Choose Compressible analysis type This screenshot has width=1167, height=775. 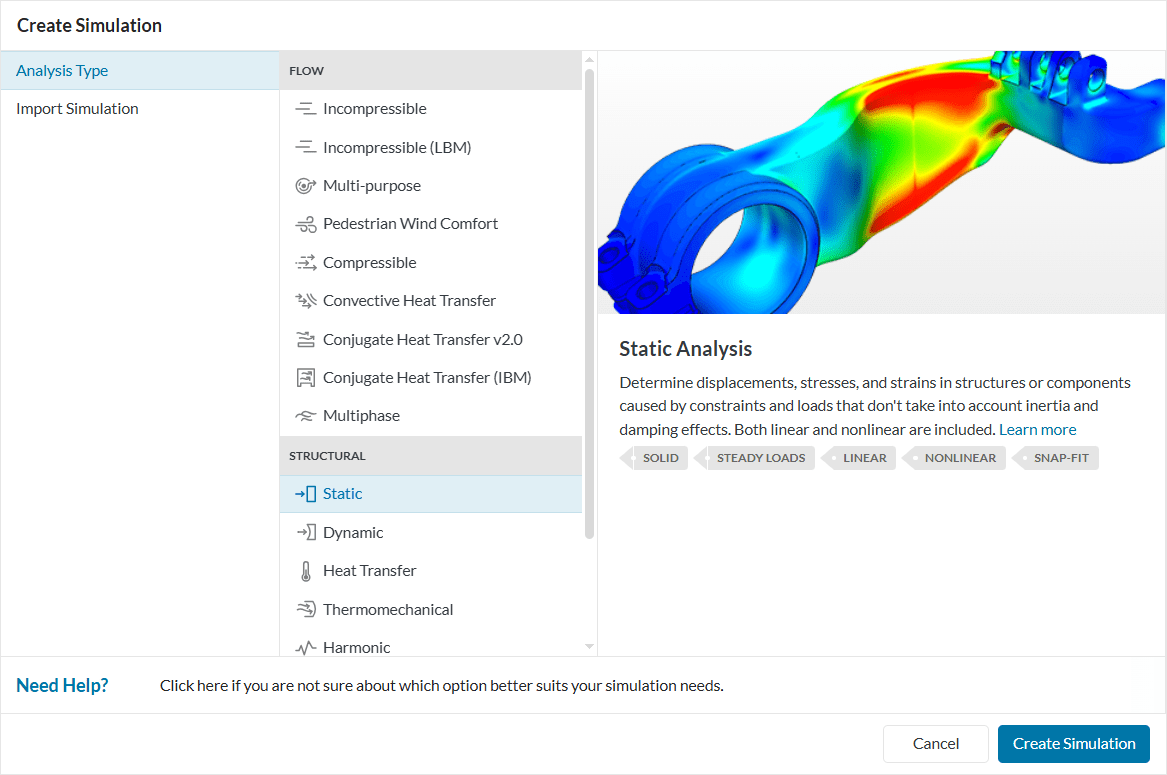(369, 263)
